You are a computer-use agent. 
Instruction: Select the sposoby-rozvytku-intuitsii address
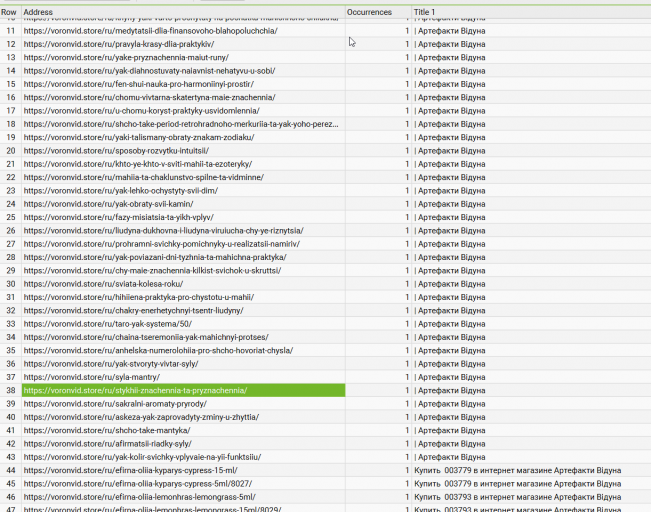tap(116, 150)
